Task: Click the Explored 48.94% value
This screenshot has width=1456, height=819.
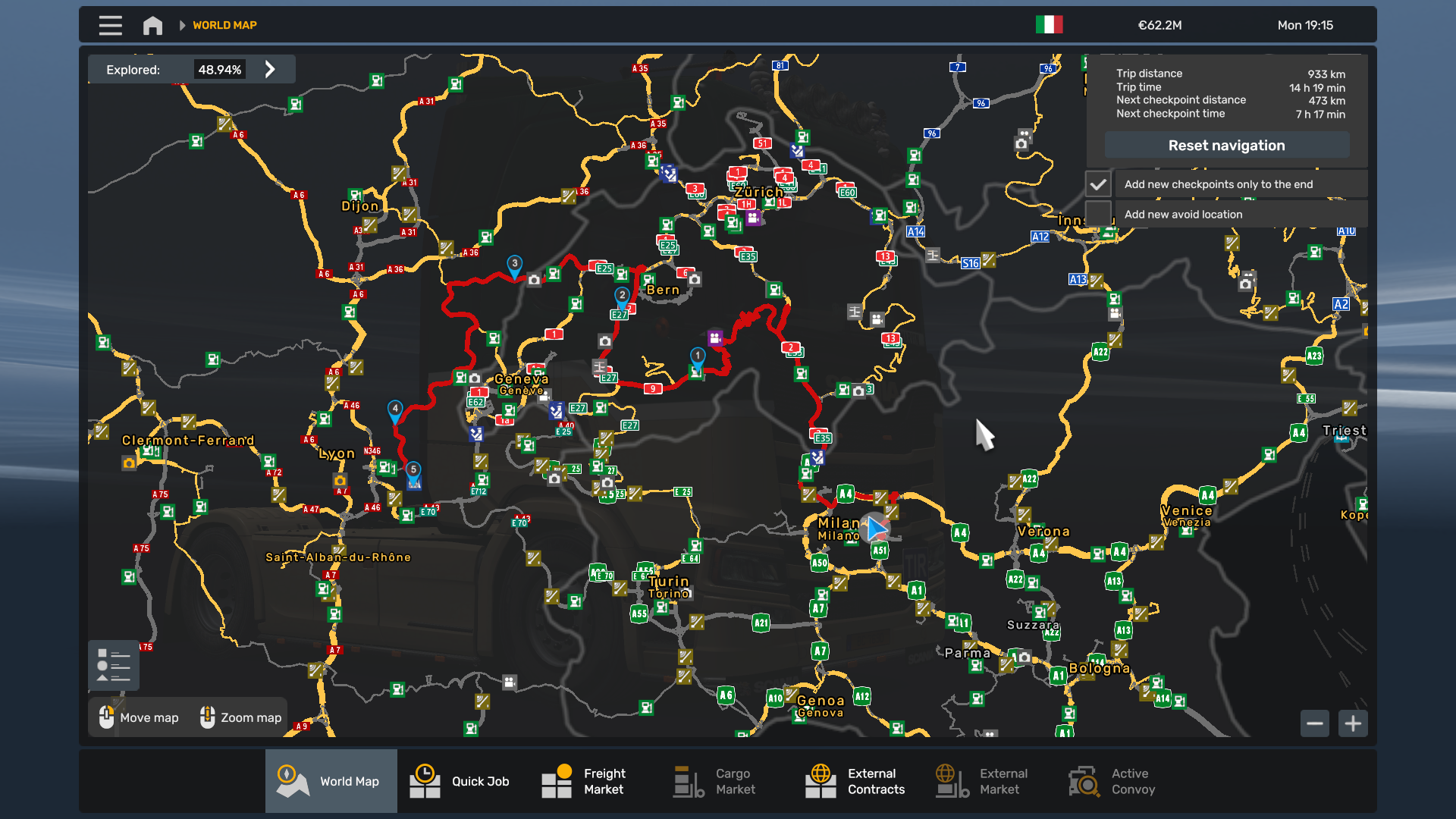Action: 220,70
